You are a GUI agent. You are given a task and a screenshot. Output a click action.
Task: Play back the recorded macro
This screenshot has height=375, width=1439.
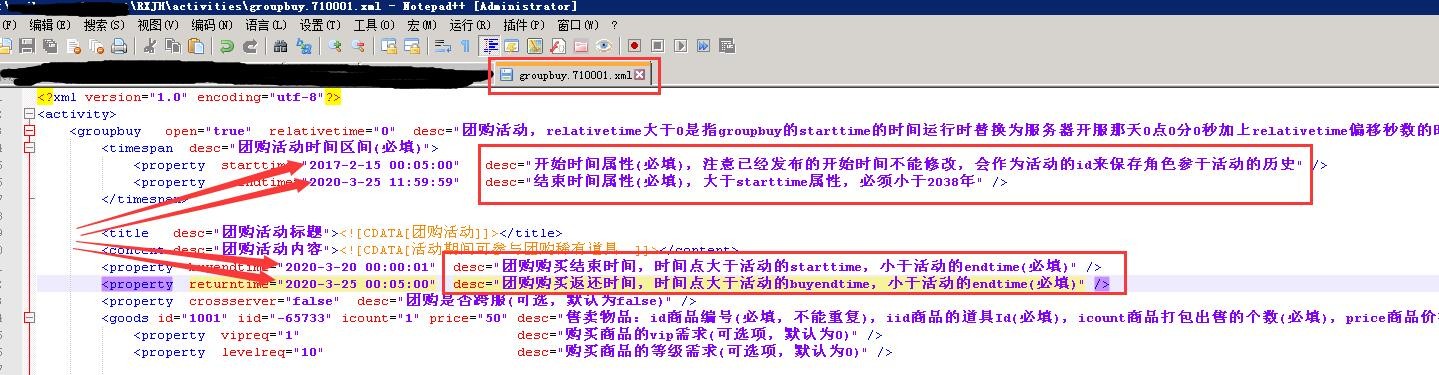[680, 46]
